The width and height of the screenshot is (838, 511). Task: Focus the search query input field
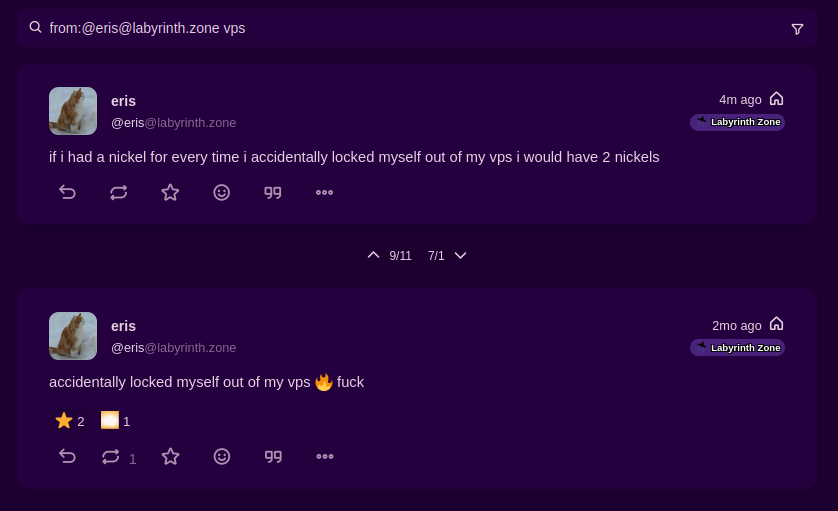point(400,28)
